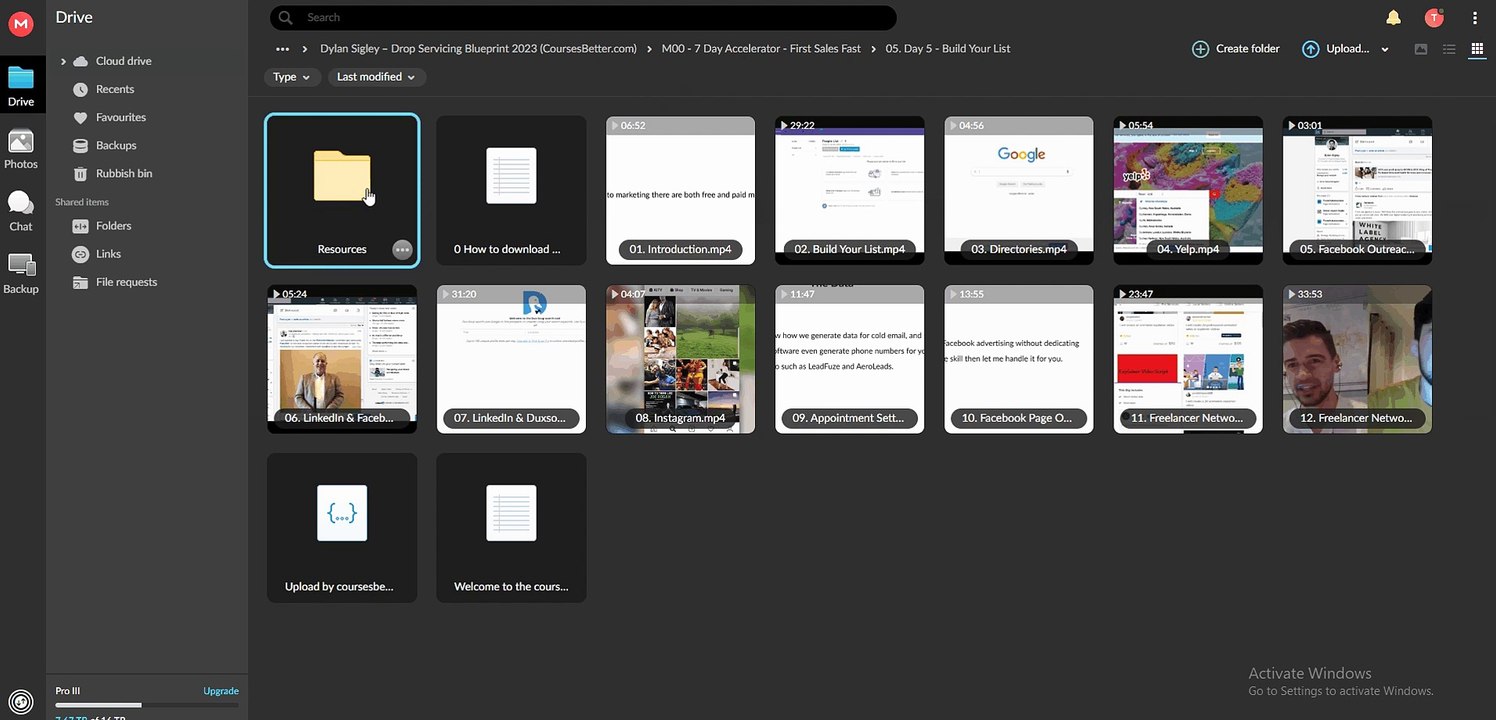Open the Chat section
This screenshot has height=720, width=1496.
pos(21,211)
